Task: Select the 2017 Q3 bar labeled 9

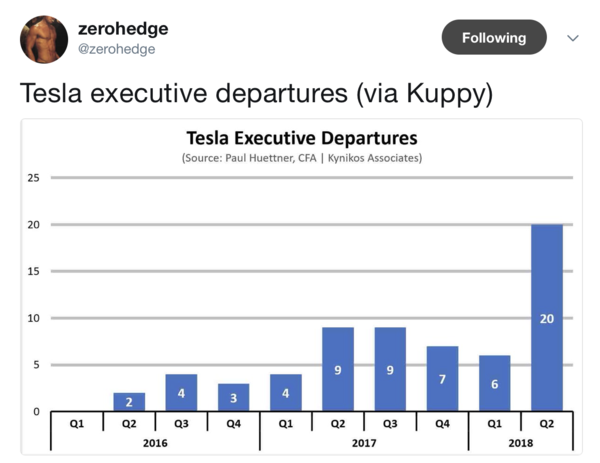Action: click(x=390, y=370)
